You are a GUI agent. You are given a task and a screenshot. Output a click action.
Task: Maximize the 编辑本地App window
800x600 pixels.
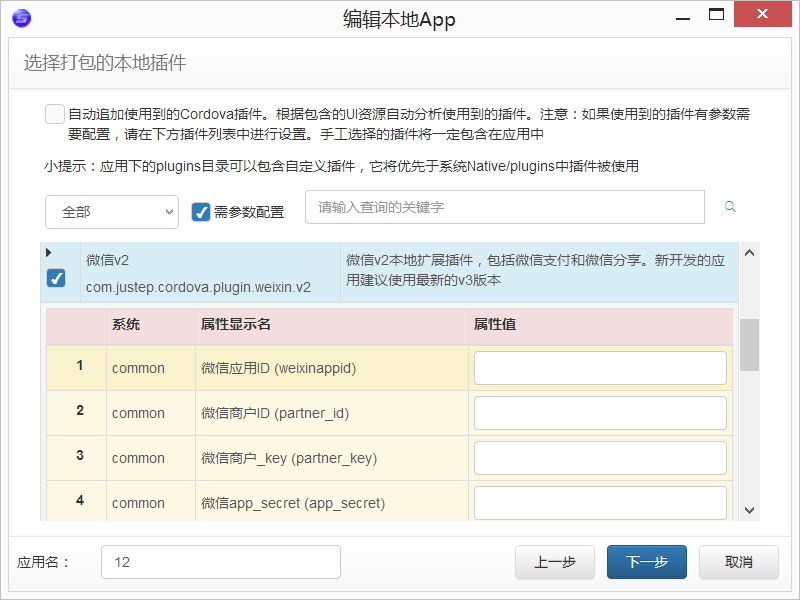716,15
